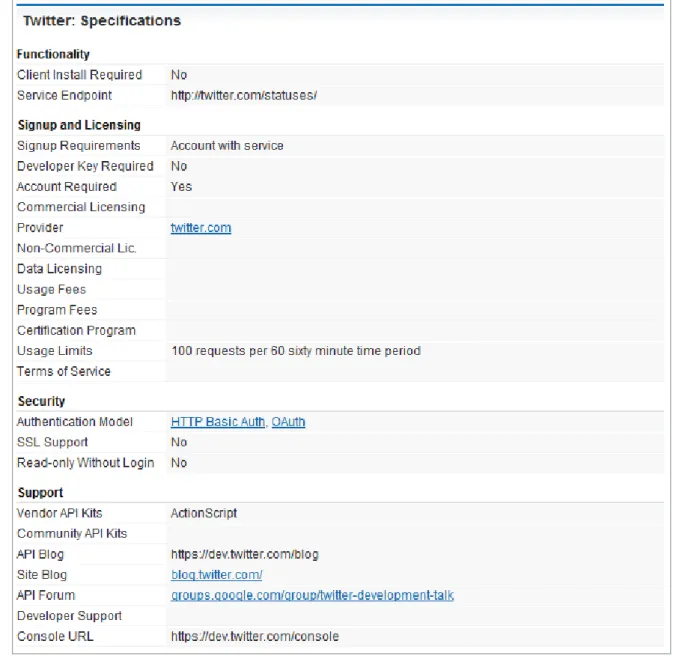Visit the blog.twitter.com site blog link
This screenshot has width=673, height=656.
(217, 574)
